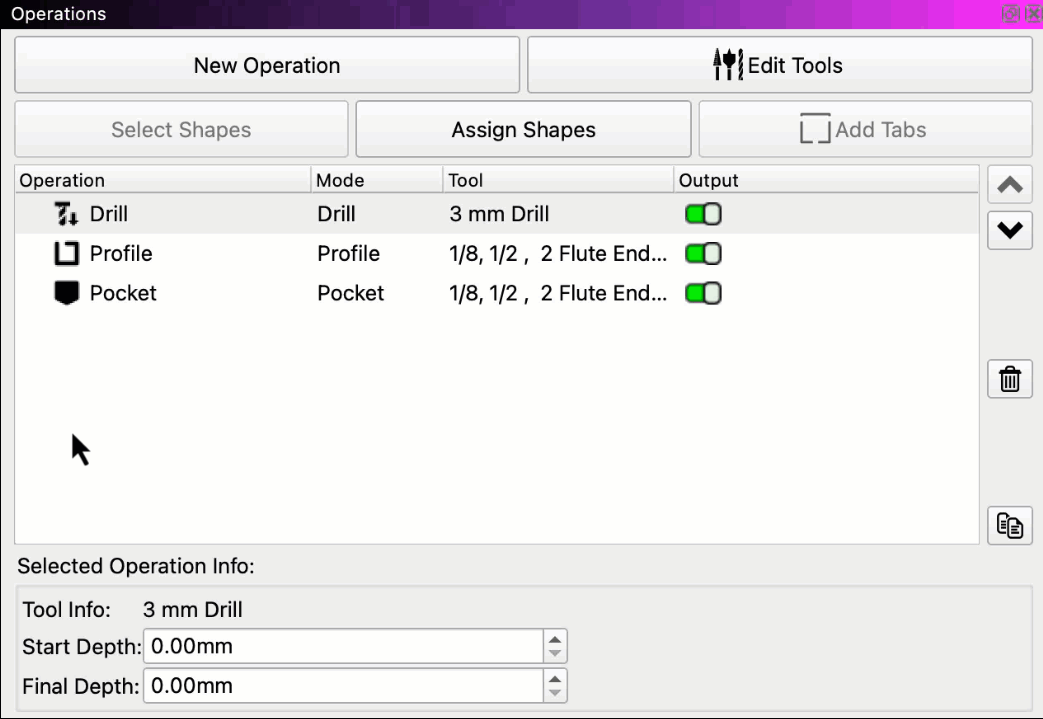The width and height of the screenshot is (1043, 719).
Task: Duplicate operation using copy icon
Action: [x=1009, y=526]
